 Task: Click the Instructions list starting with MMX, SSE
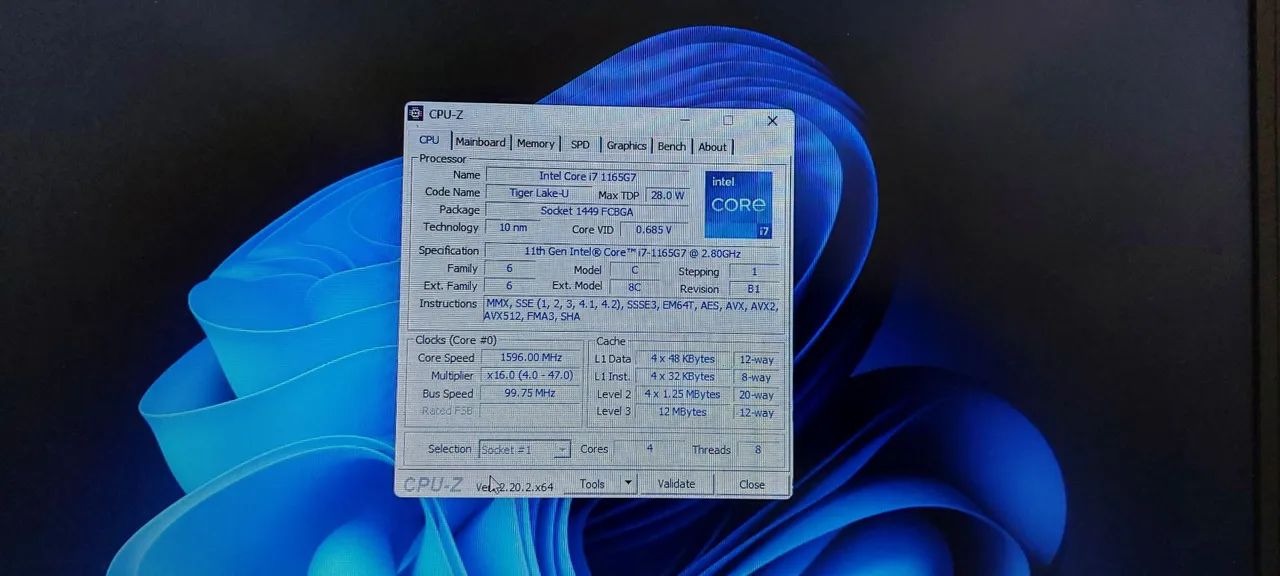pos(632,310)
